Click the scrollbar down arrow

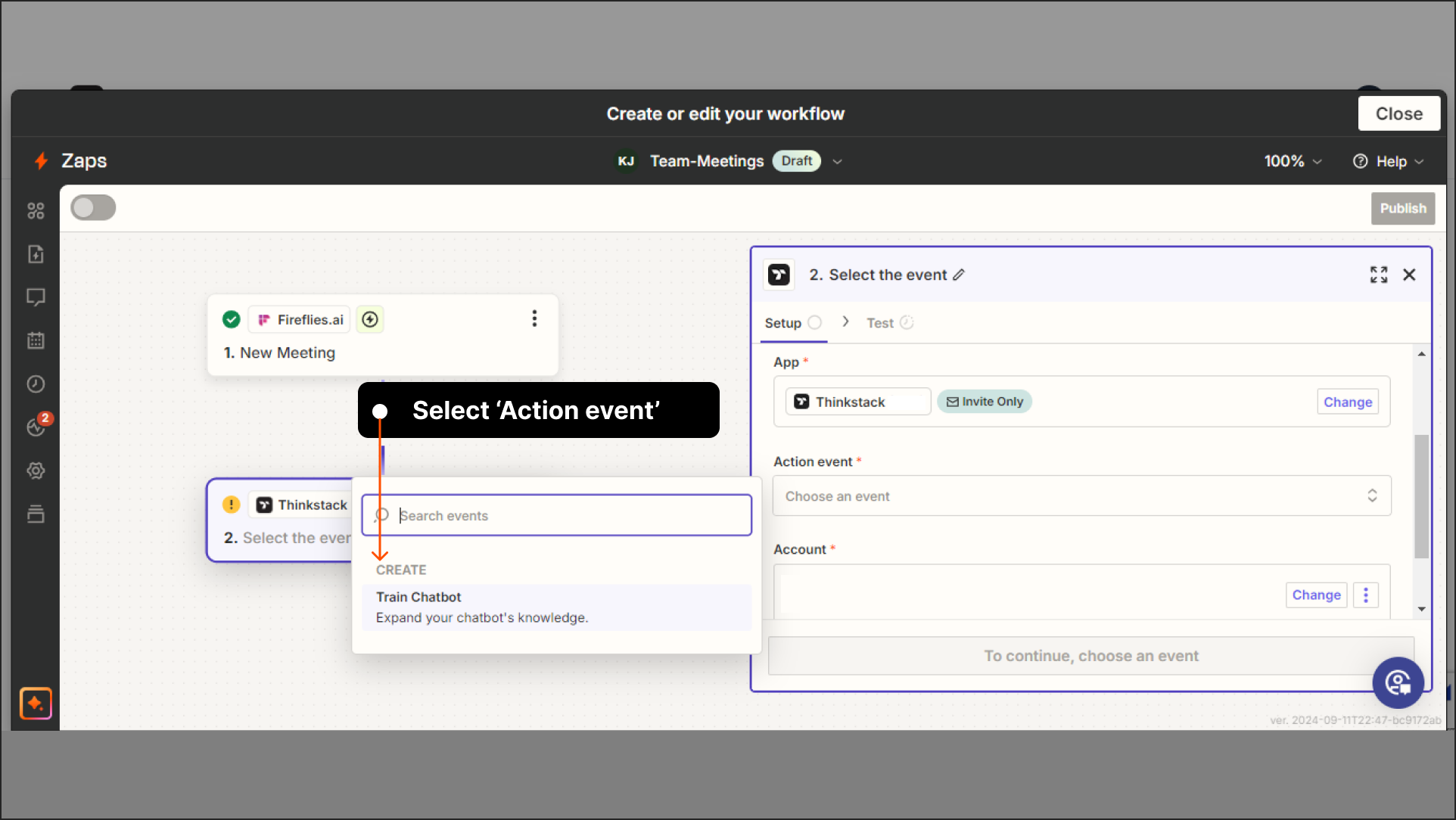[1421, 609]
